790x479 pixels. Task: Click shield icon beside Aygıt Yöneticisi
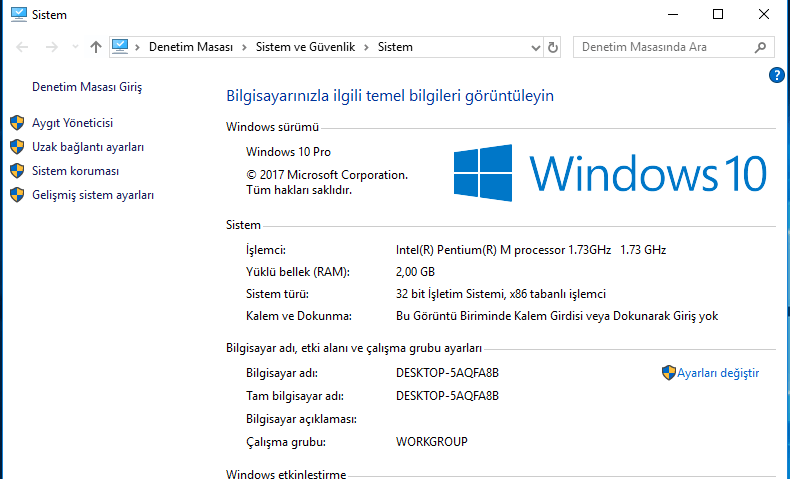click(17, 122)
